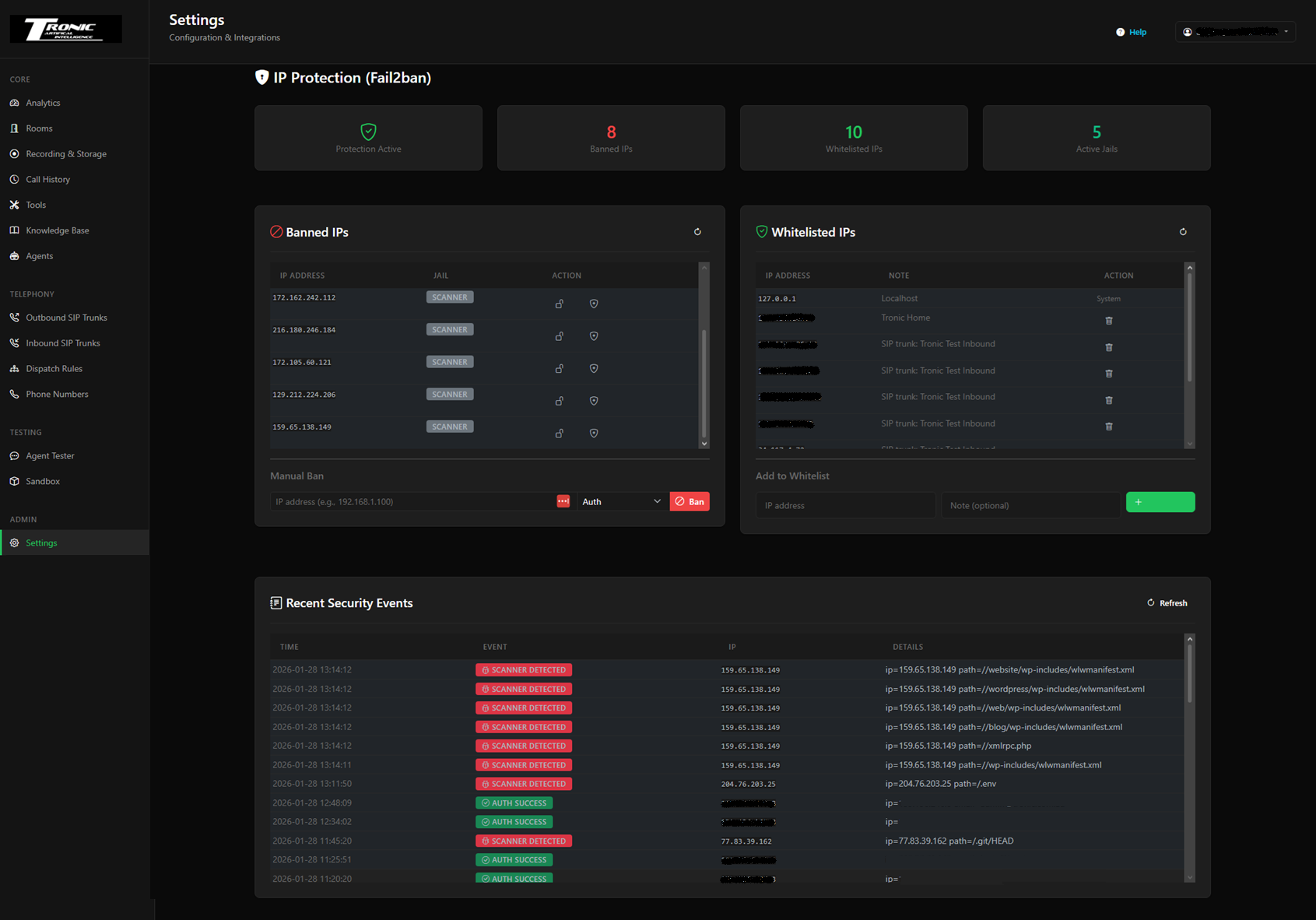Open Analytics from the sidebar
Viewport: 1316px width, 920px height.
tap(43, 103)
